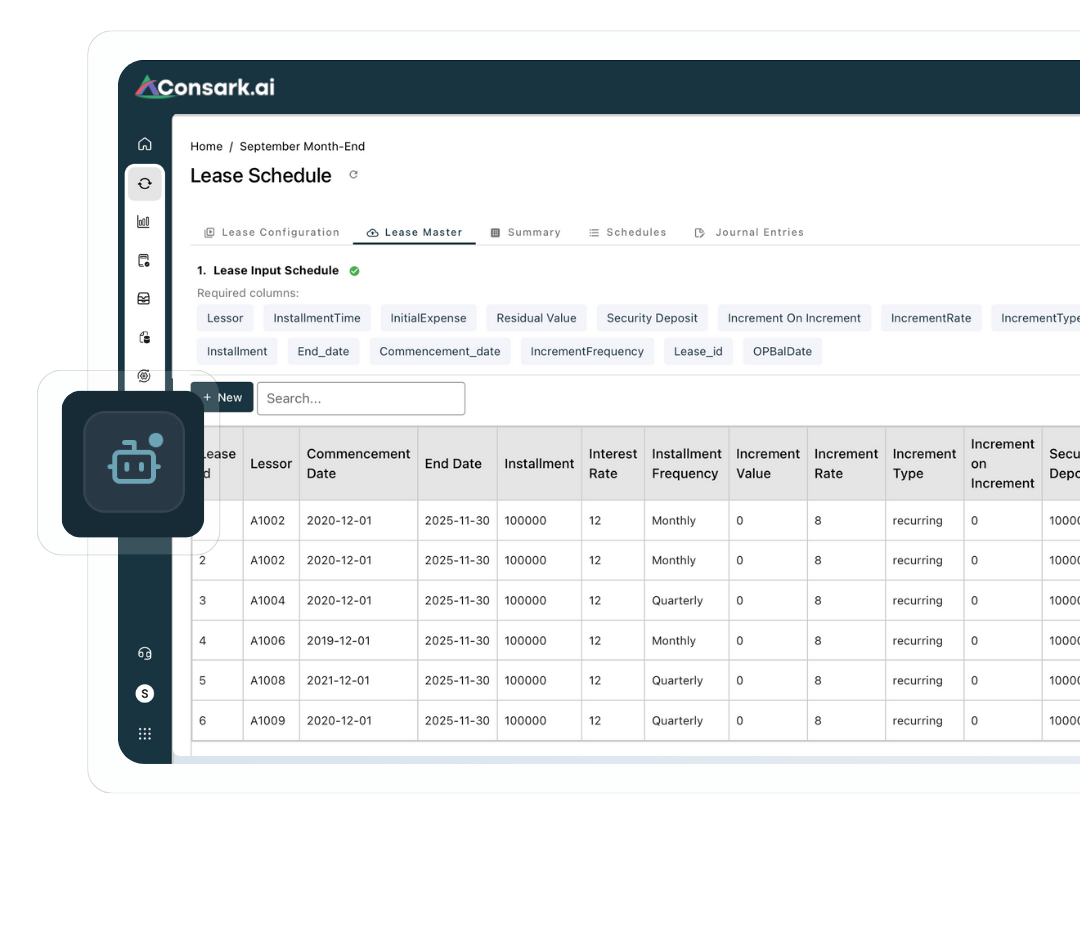Switch to the Journal Entries tab
The height and width of the screenshot is (947, 1080).
pos(749,232)
